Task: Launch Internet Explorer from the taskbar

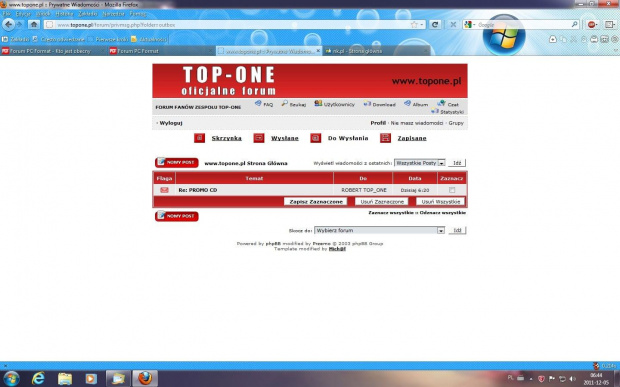Action: tap(38, 378)
